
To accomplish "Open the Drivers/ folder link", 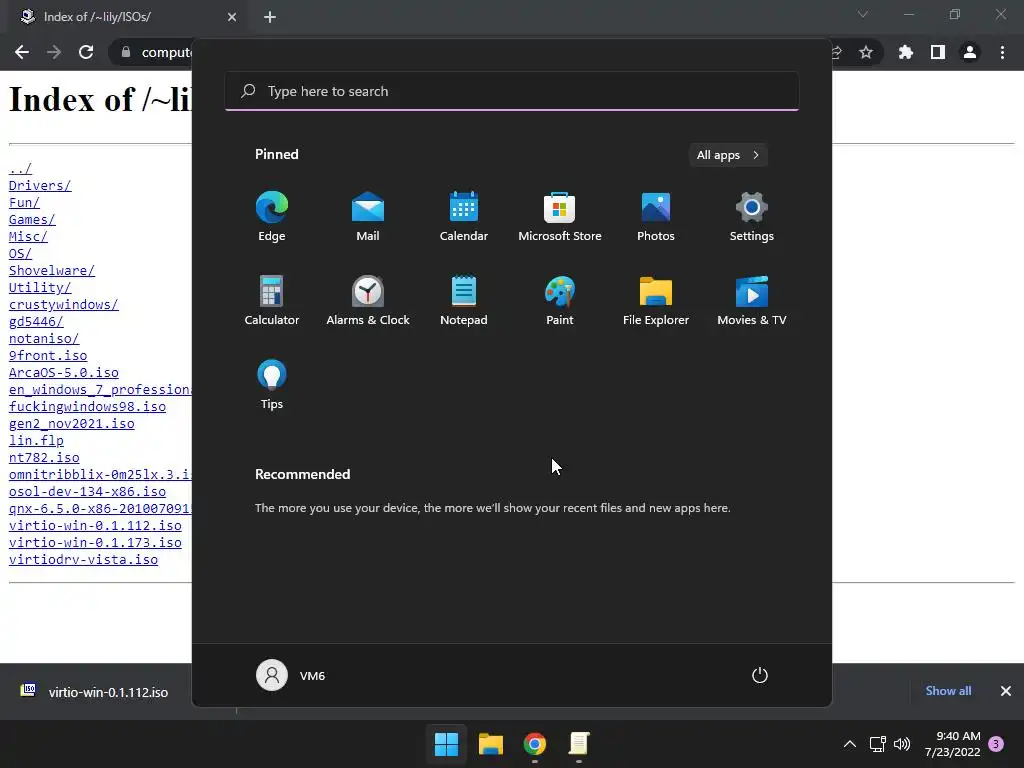I will pos(40,185).
